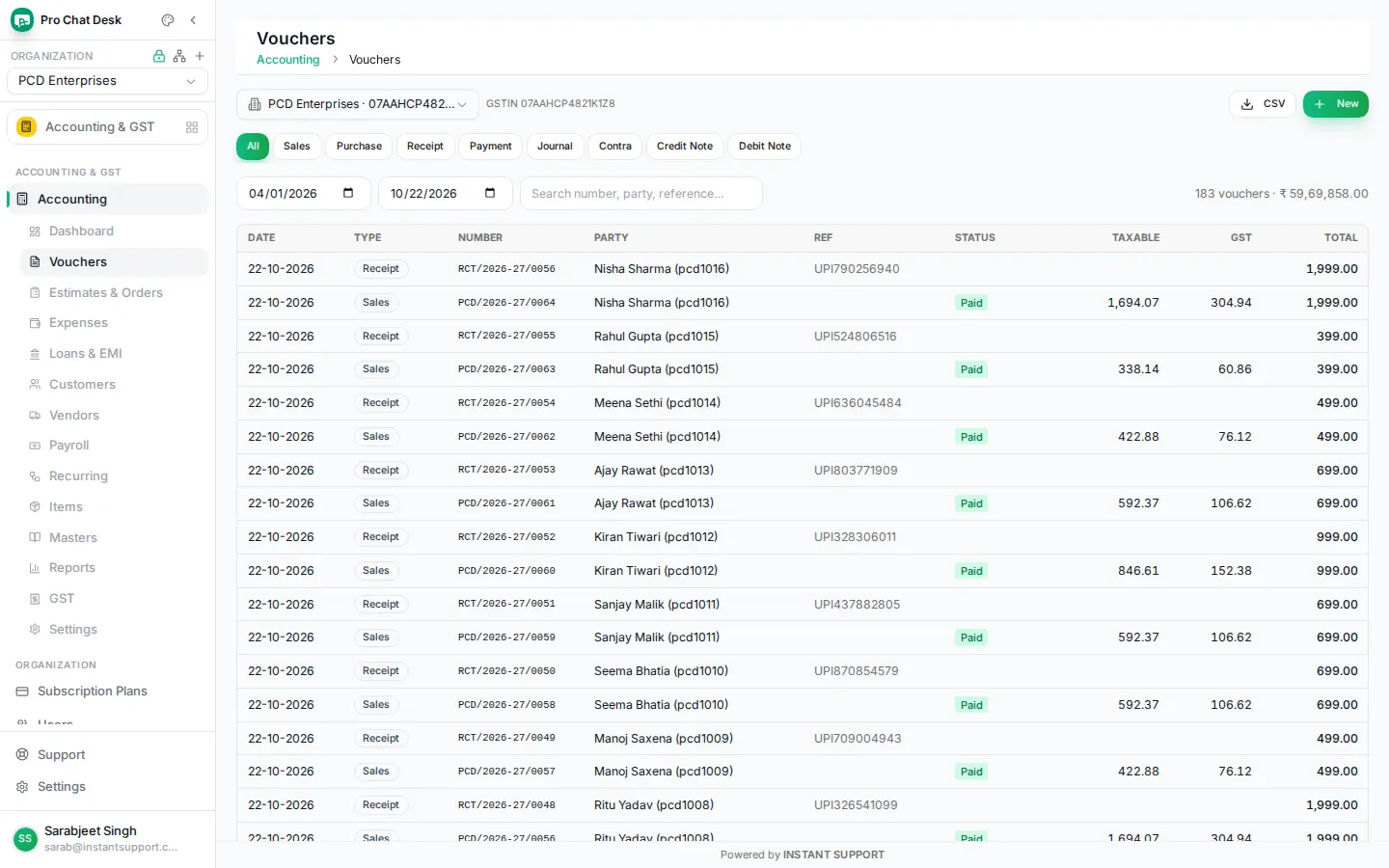This screenshot has height=868, width=1389.
Task: Show only Purchase vouchers
Action: pyautogui.click(x=359, y=147)
